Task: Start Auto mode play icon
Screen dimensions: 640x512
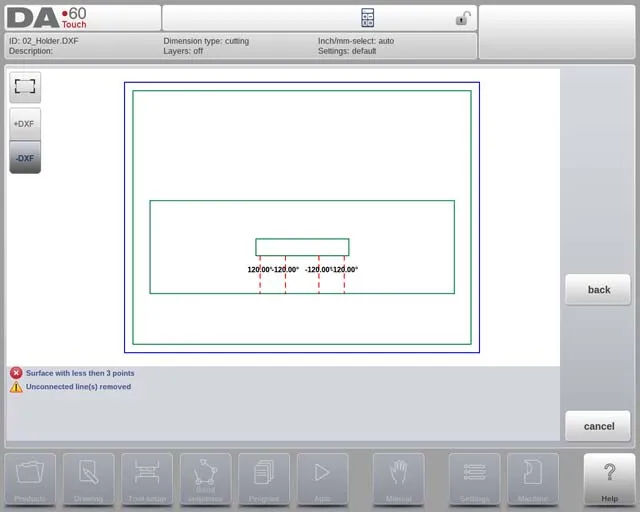Action: pyautogui.click(x=322, y=479)
